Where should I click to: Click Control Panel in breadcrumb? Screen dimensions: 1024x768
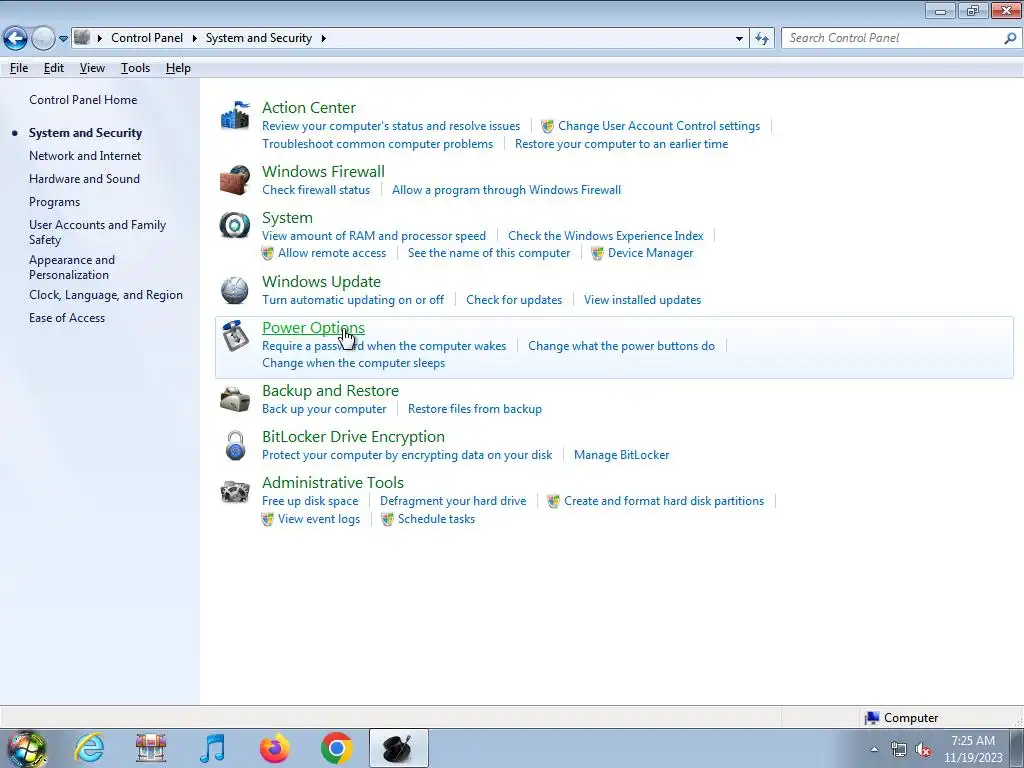click(147, 38)
